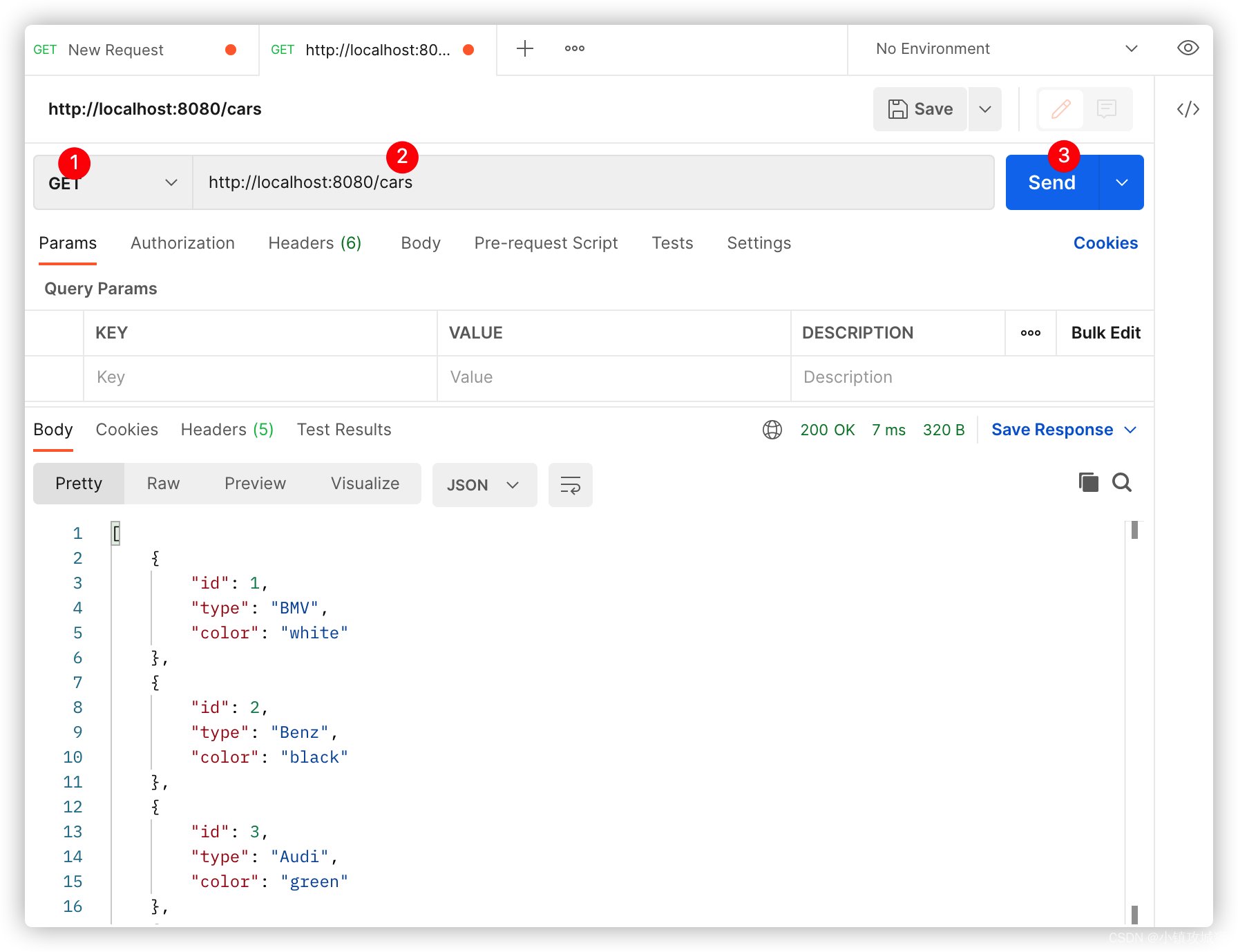Open the Settings tab
Image resolution: width=1238 pixels, height=952 pixels.
(759, 243)
